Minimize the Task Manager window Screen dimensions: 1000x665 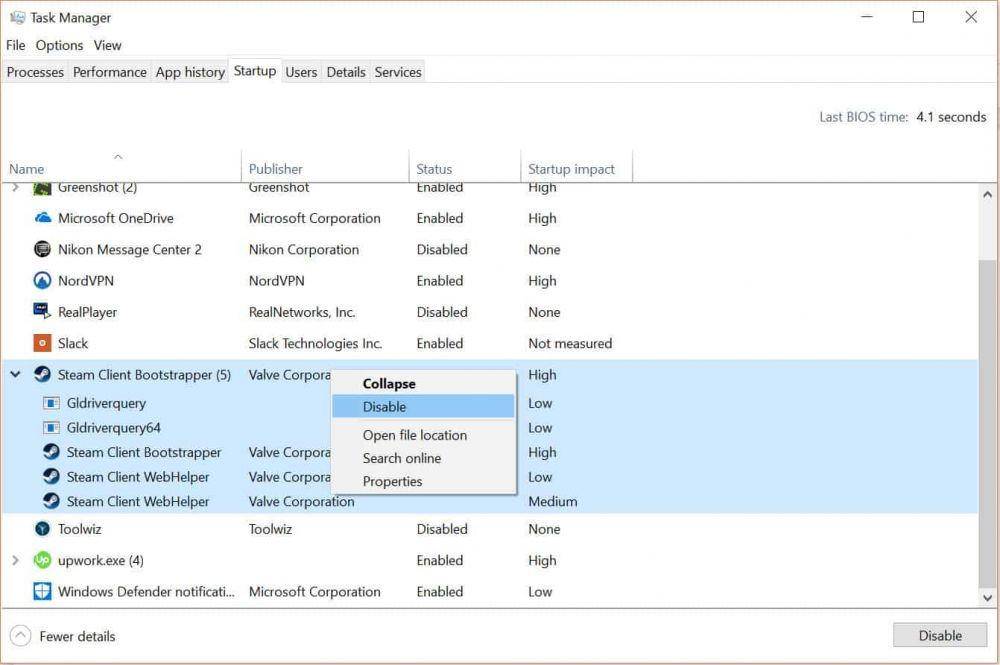pyautogui.click(x=867, y=17)
